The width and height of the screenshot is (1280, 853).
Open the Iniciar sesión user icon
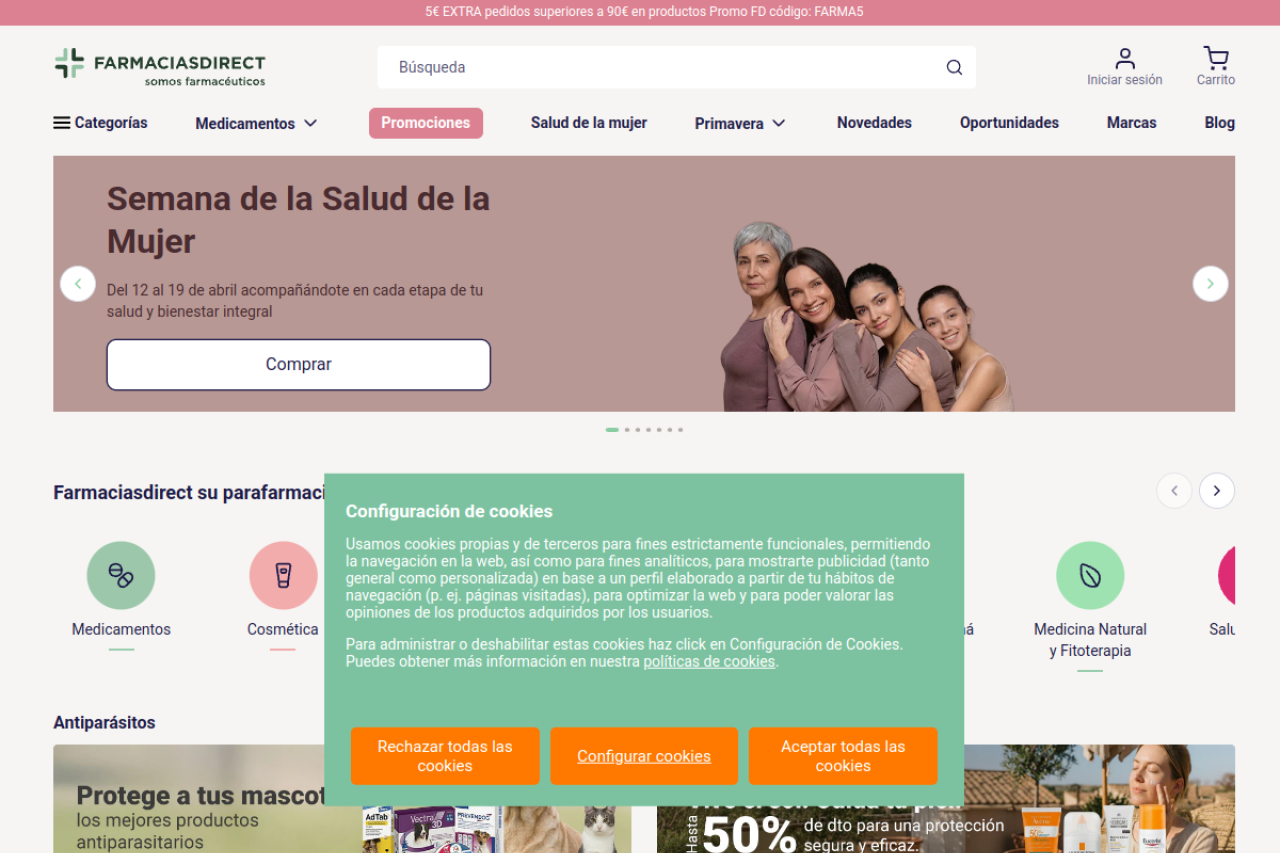(x=1125, y=59)
